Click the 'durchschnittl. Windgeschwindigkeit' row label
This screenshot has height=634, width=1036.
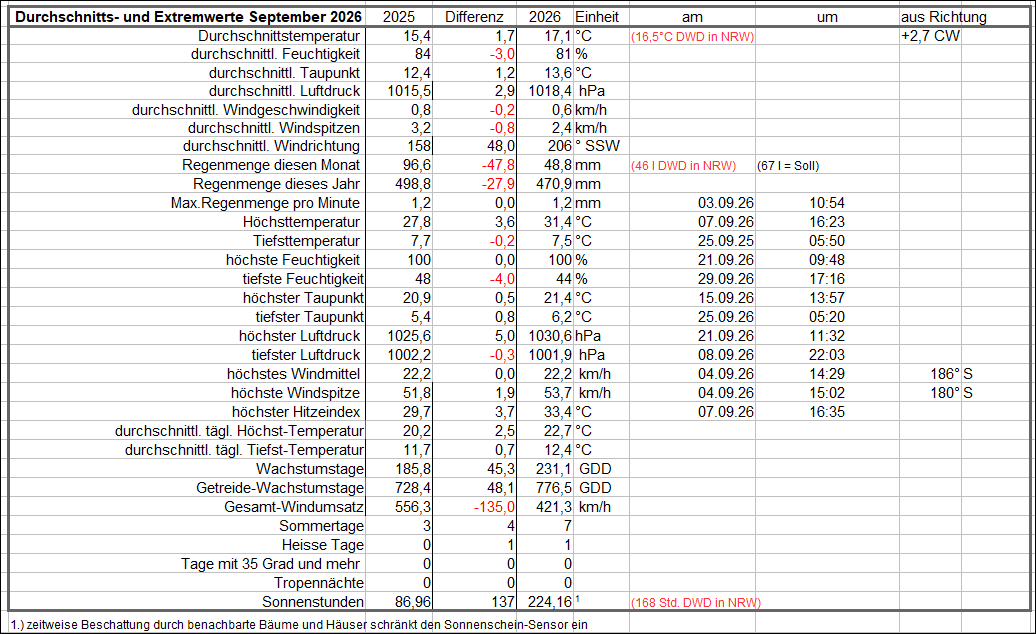coord(246,110)
